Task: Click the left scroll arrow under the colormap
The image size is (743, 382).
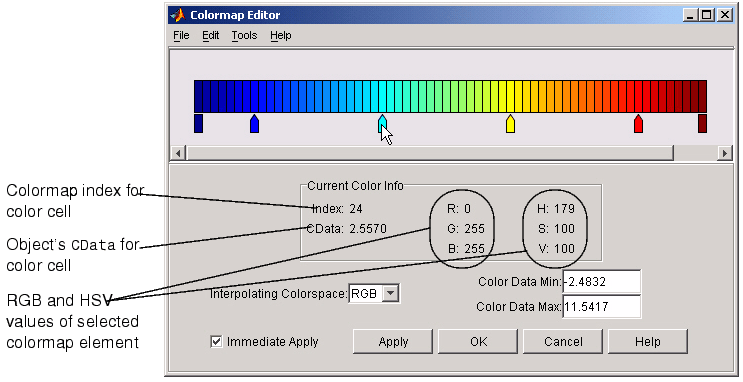Action: pyautogui.click(x=178, y=153)
